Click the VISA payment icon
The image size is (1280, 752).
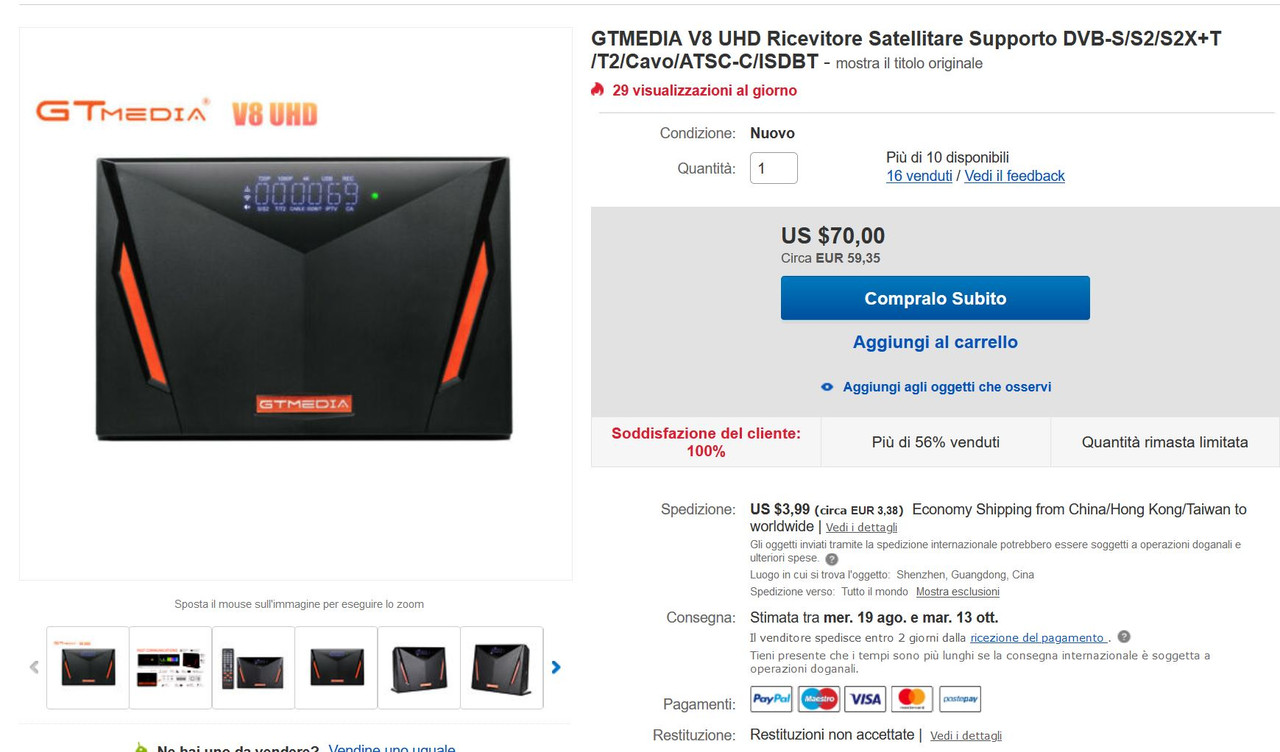[x=865, y=699]
